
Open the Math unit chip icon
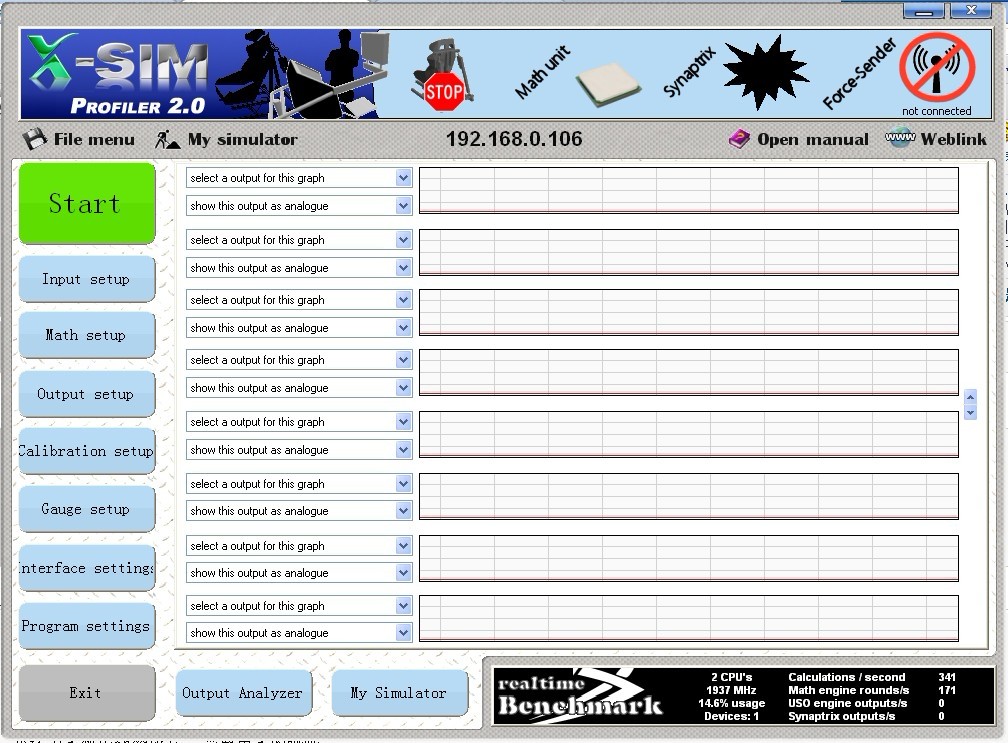click(x=607, y=84)
